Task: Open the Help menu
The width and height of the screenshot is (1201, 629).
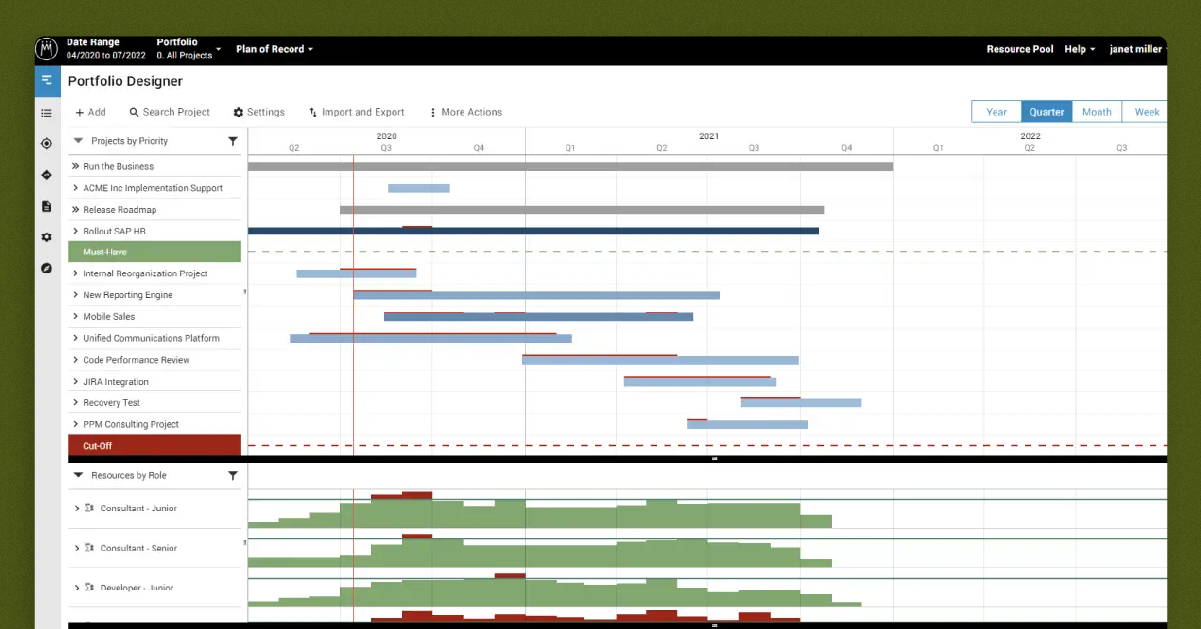Action: click(1078, 48)
